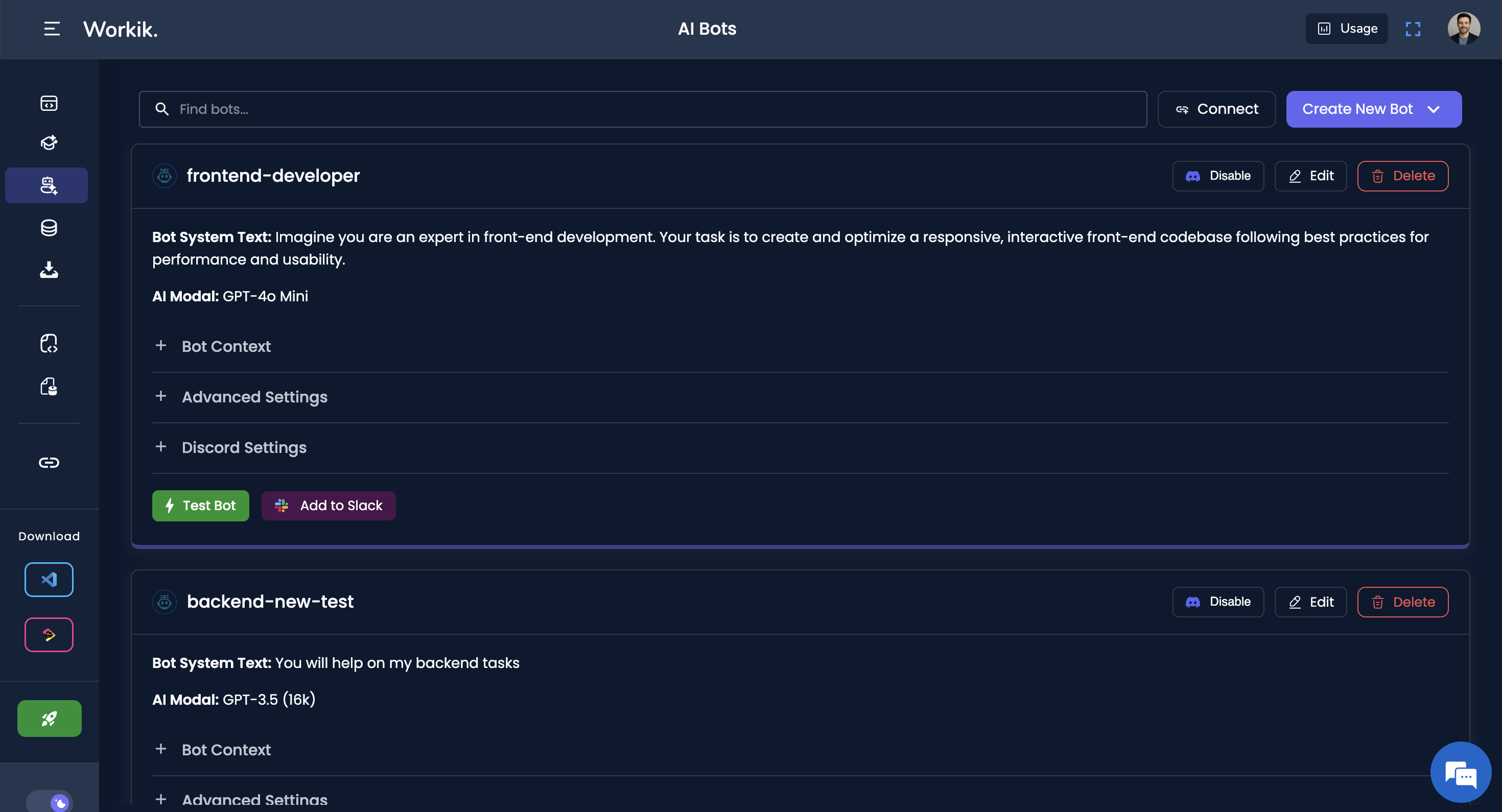Image resolution: width=1502 pixels, height=812 pixels.
Task: Edit the frontend-developer bot
Action: pos(1310,176)
